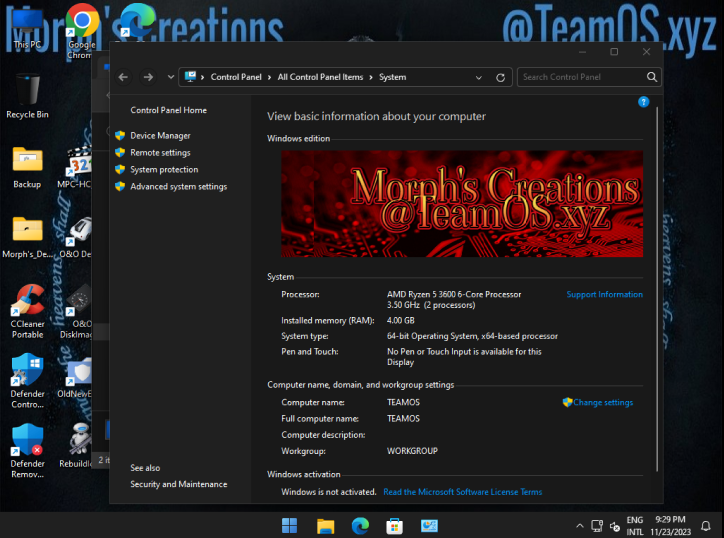Viewport: 724px width, 538px height.
Task: Open the clock showing 9:29 PM
Action: click(x=670, y=526)
